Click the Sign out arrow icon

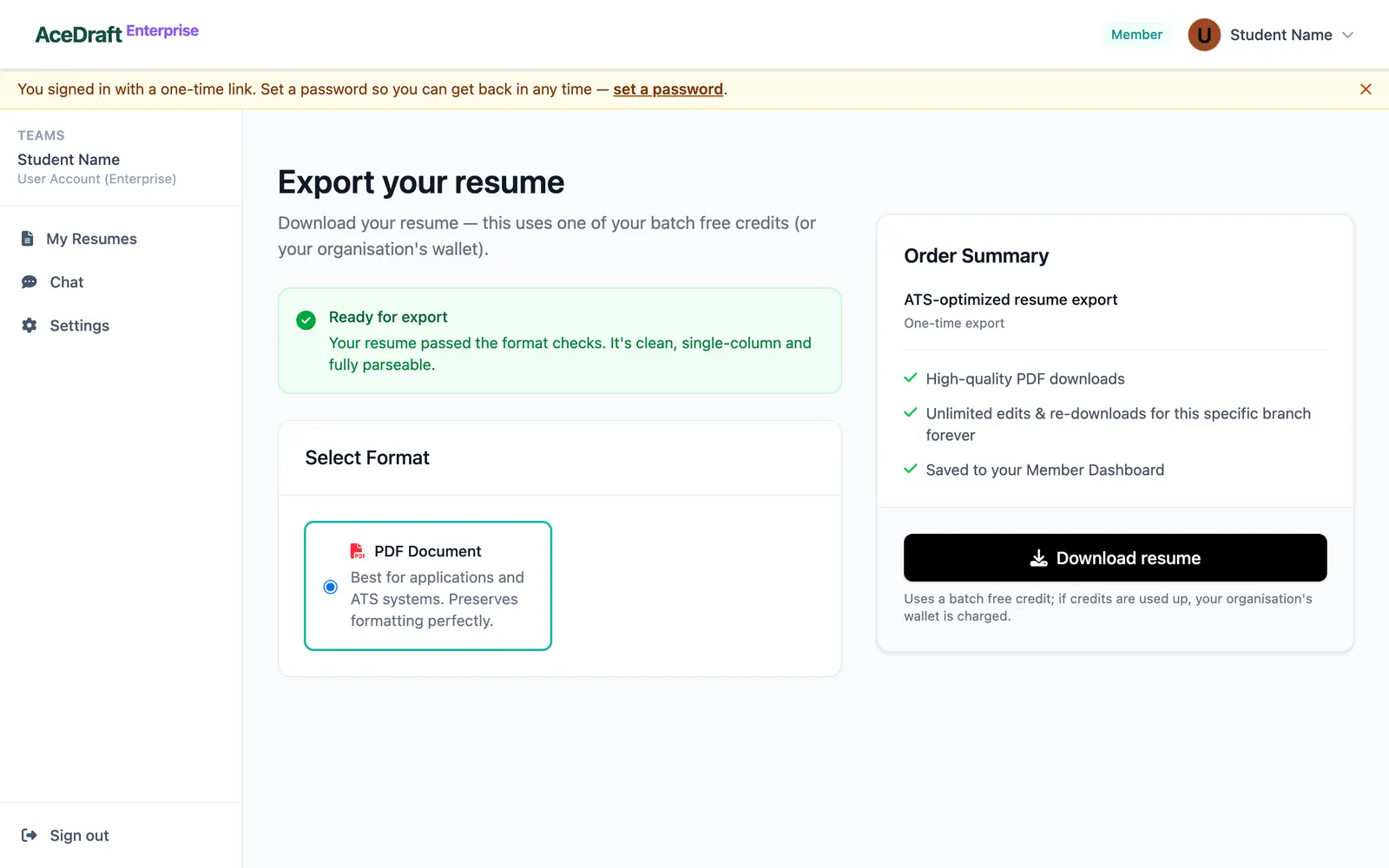30,835
